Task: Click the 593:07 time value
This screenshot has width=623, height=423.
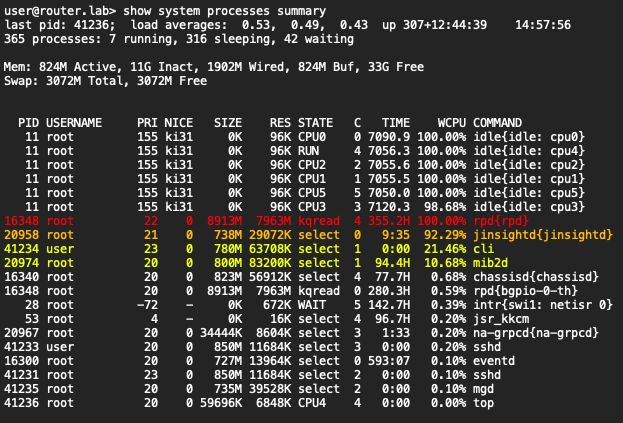Action: pos(389,361)
